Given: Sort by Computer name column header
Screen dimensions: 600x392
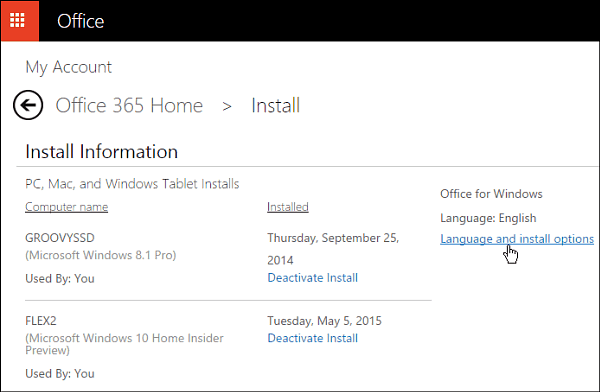Looking at the screenshot, I should point(67,207).
